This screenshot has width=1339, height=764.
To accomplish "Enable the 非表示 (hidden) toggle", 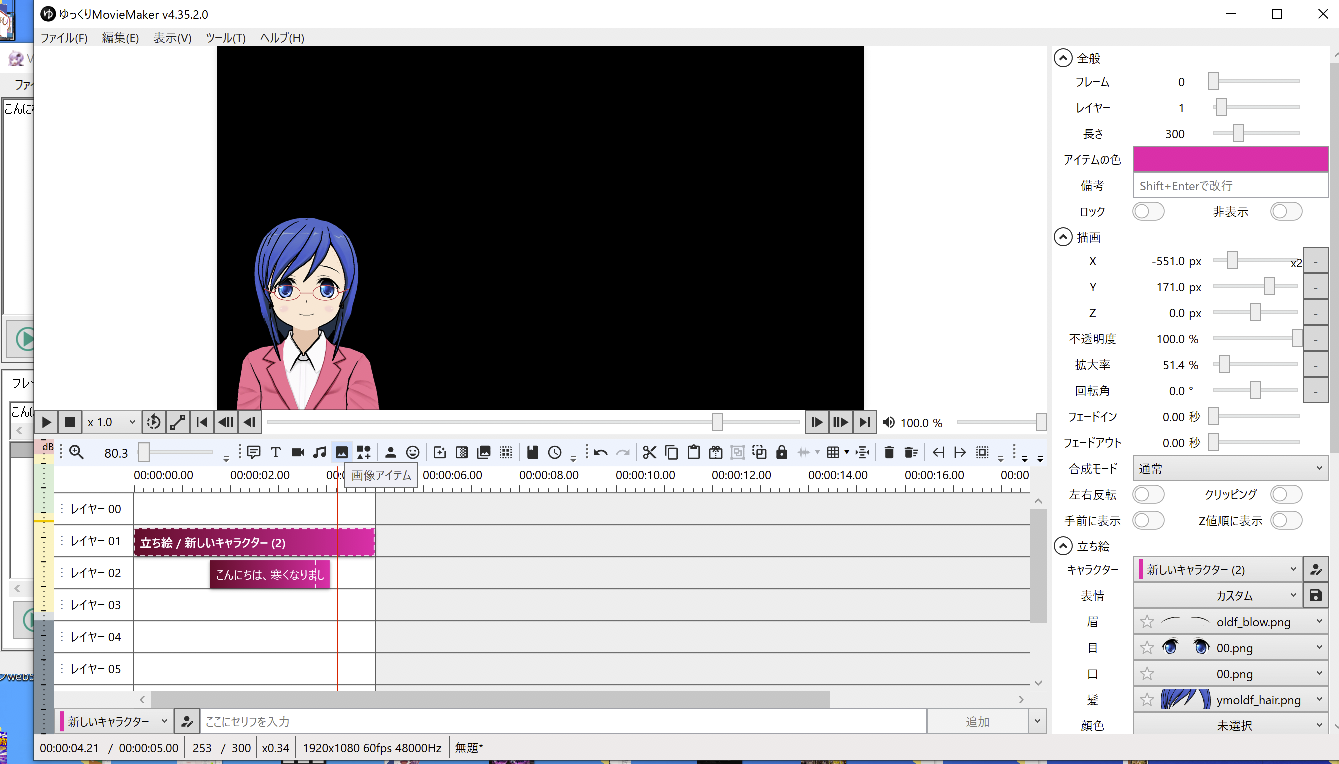I will [x=1286, y=211].
